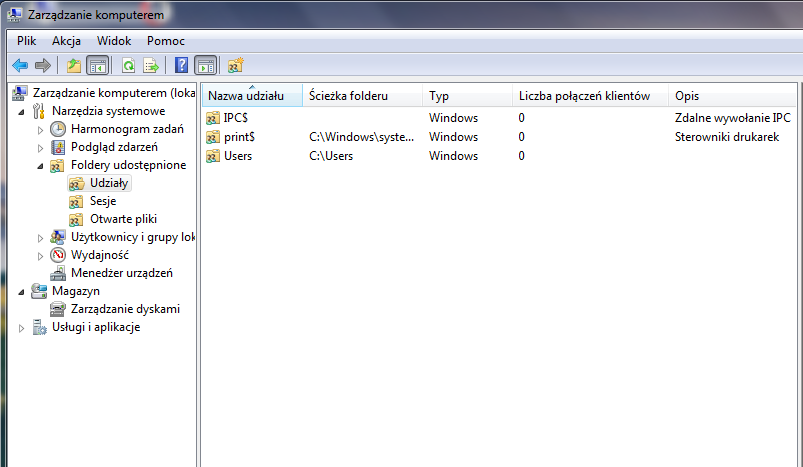Expand the Usługi i aplikacje node
The height and width of the screenshot is (467, 803).
pos(21,328)
